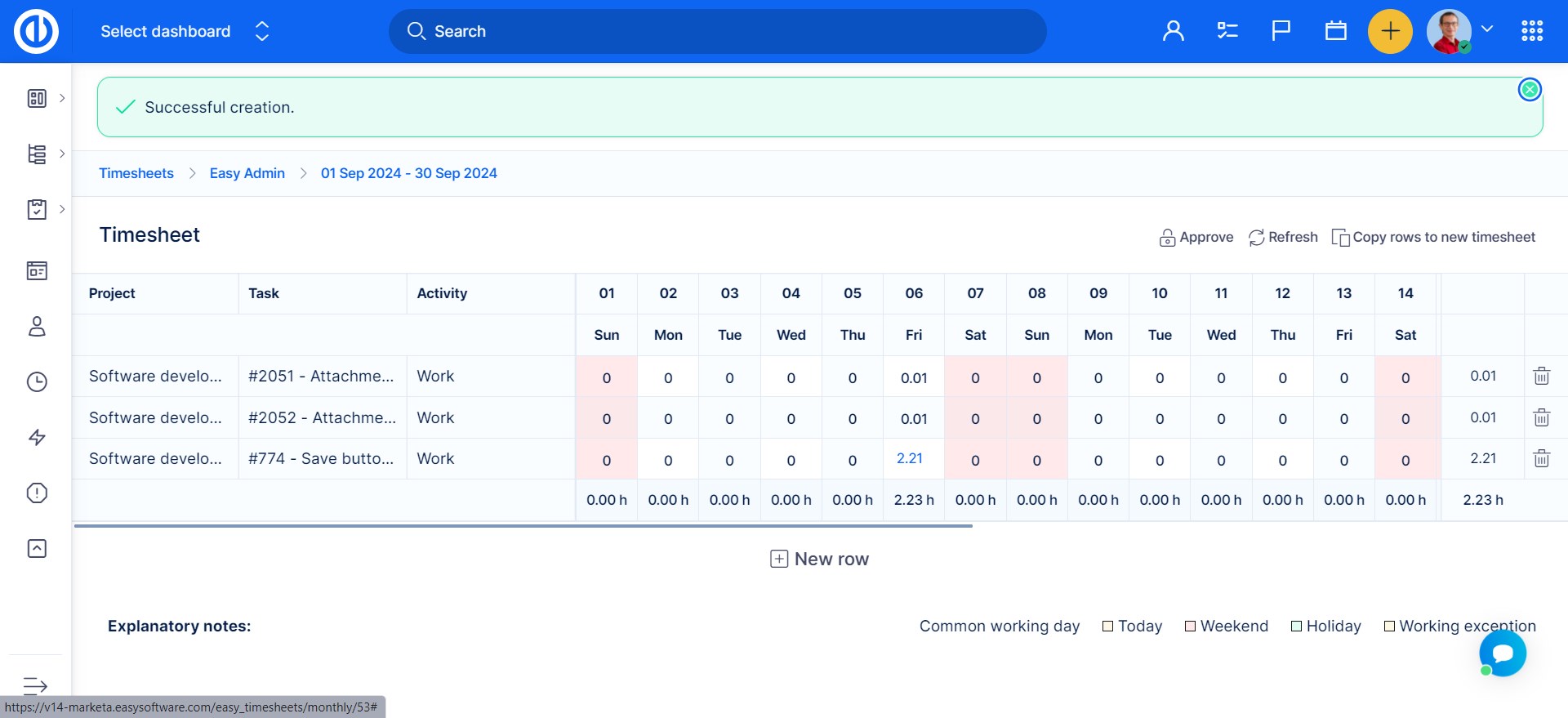Approve the timesheet
Image resolution: width=1568 pixels, height=718 pixels.
point(1196,237)
